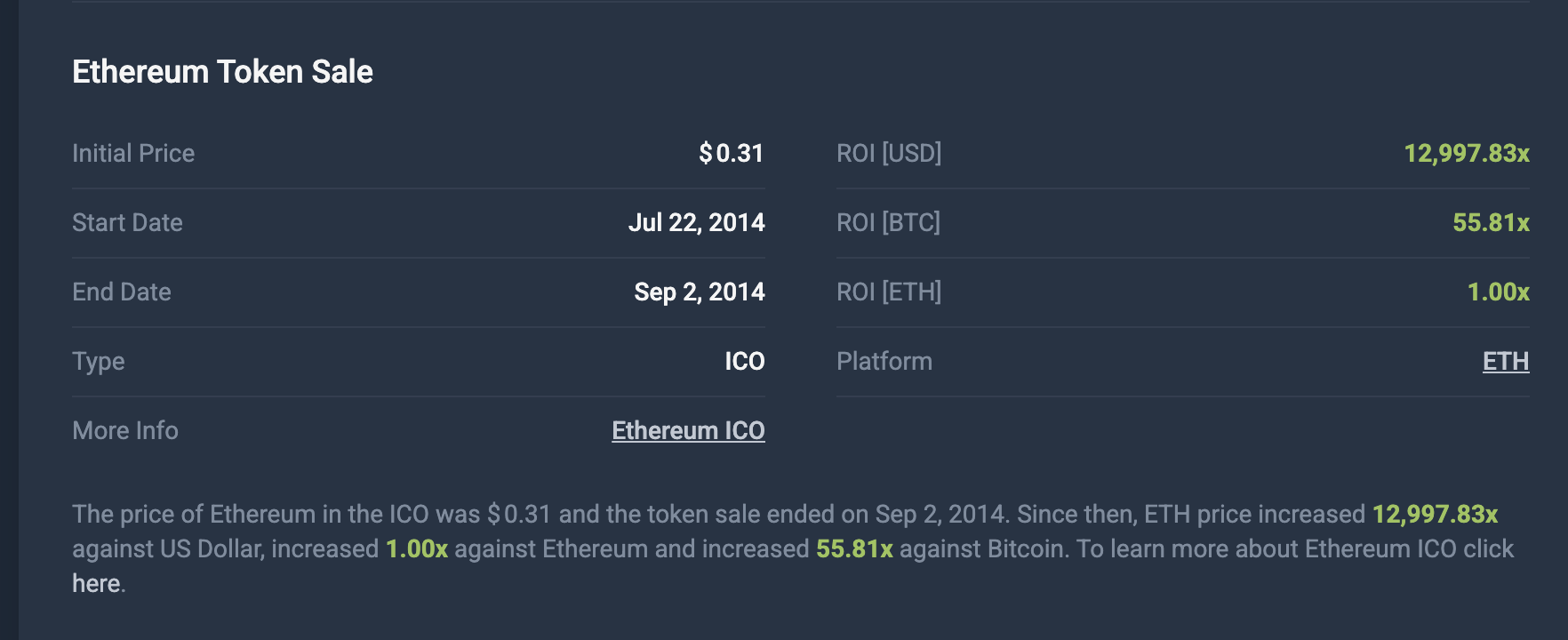Click the ICO type value
This screenshot has height=640, width=1568.
(744, 361)
